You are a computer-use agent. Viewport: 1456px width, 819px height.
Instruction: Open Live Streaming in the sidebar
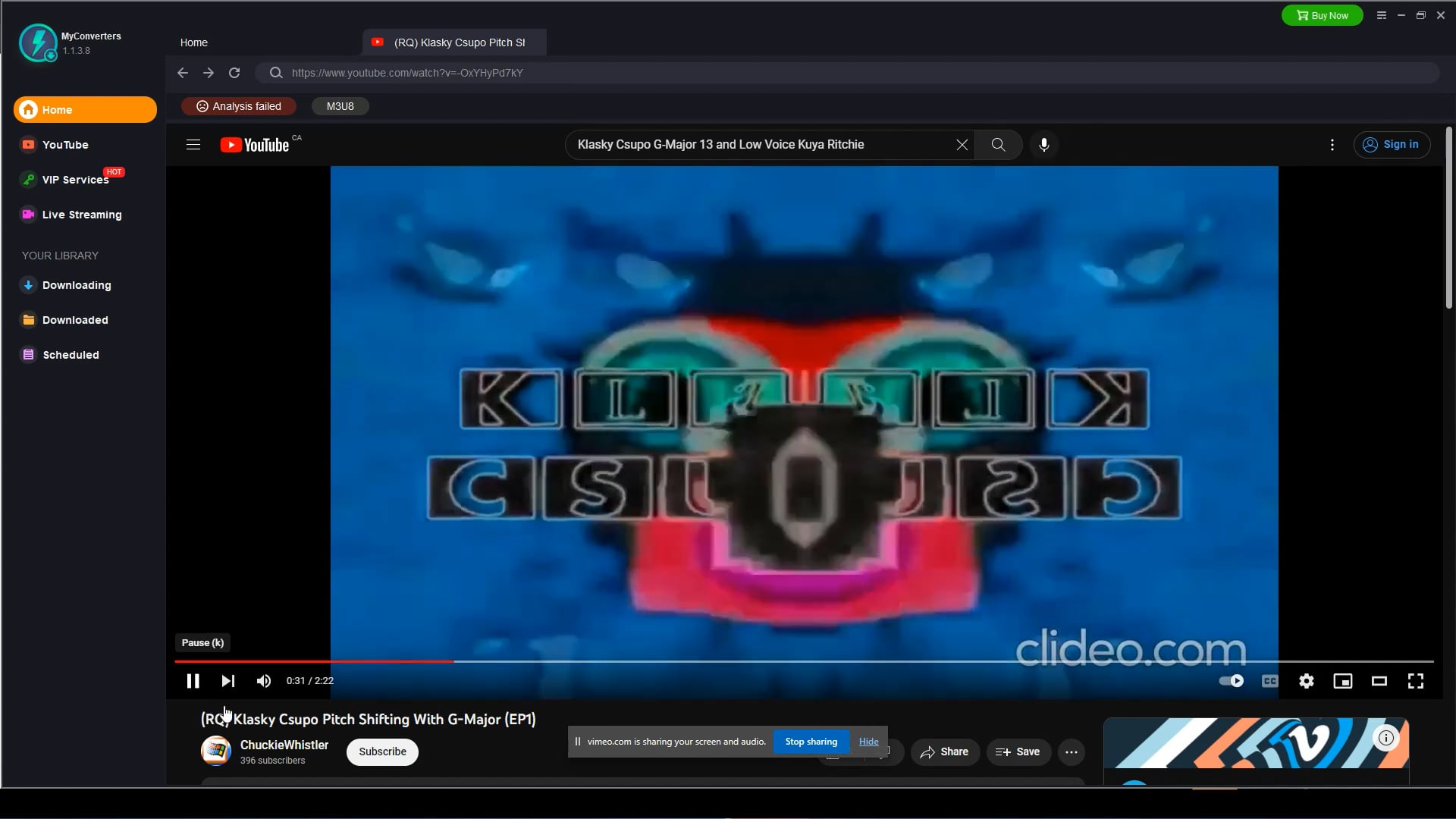click(x=81, y=215)
